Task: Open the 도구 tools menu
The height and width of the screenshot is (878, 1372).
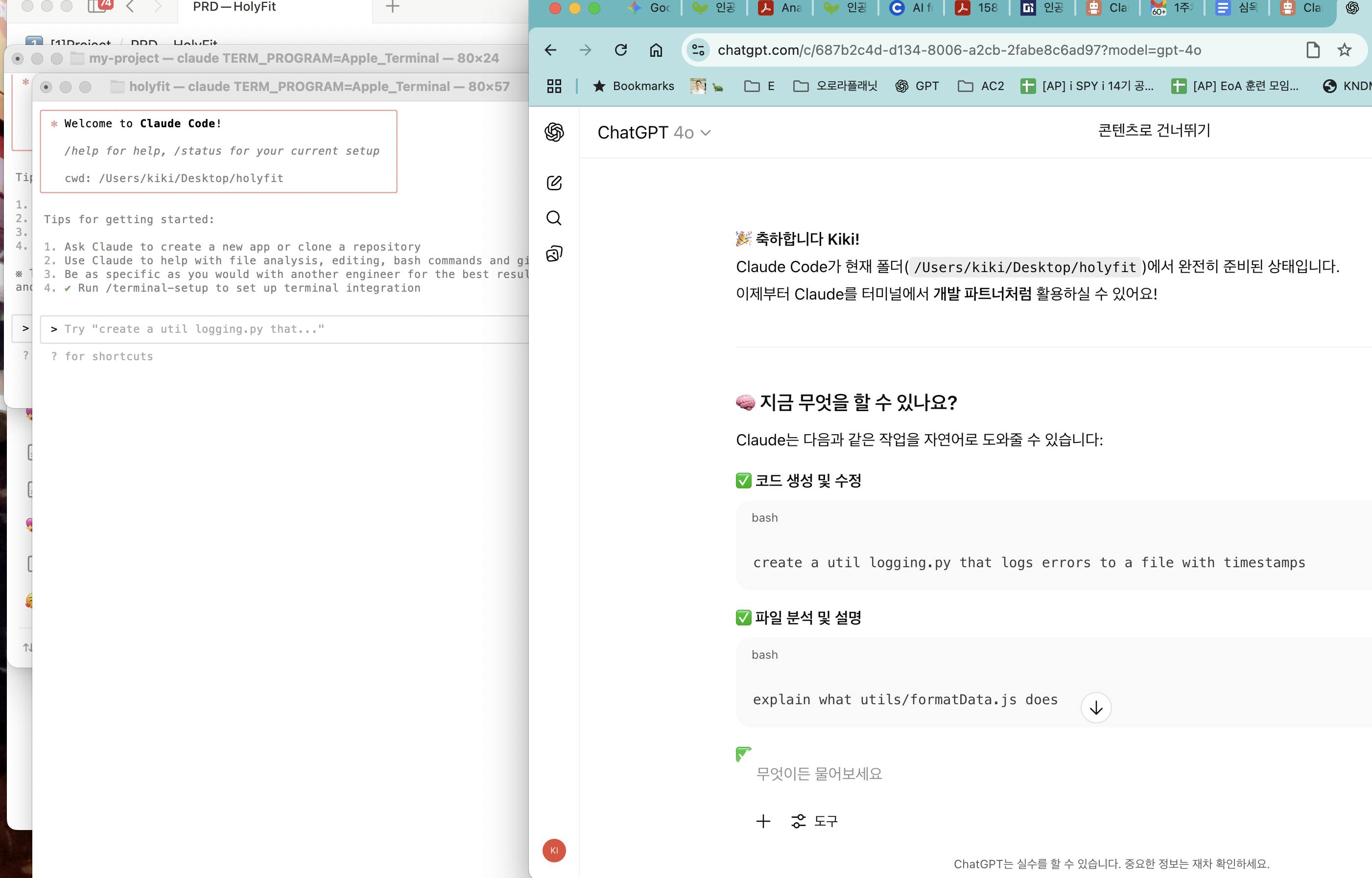Action: click(x=814, y=821)
